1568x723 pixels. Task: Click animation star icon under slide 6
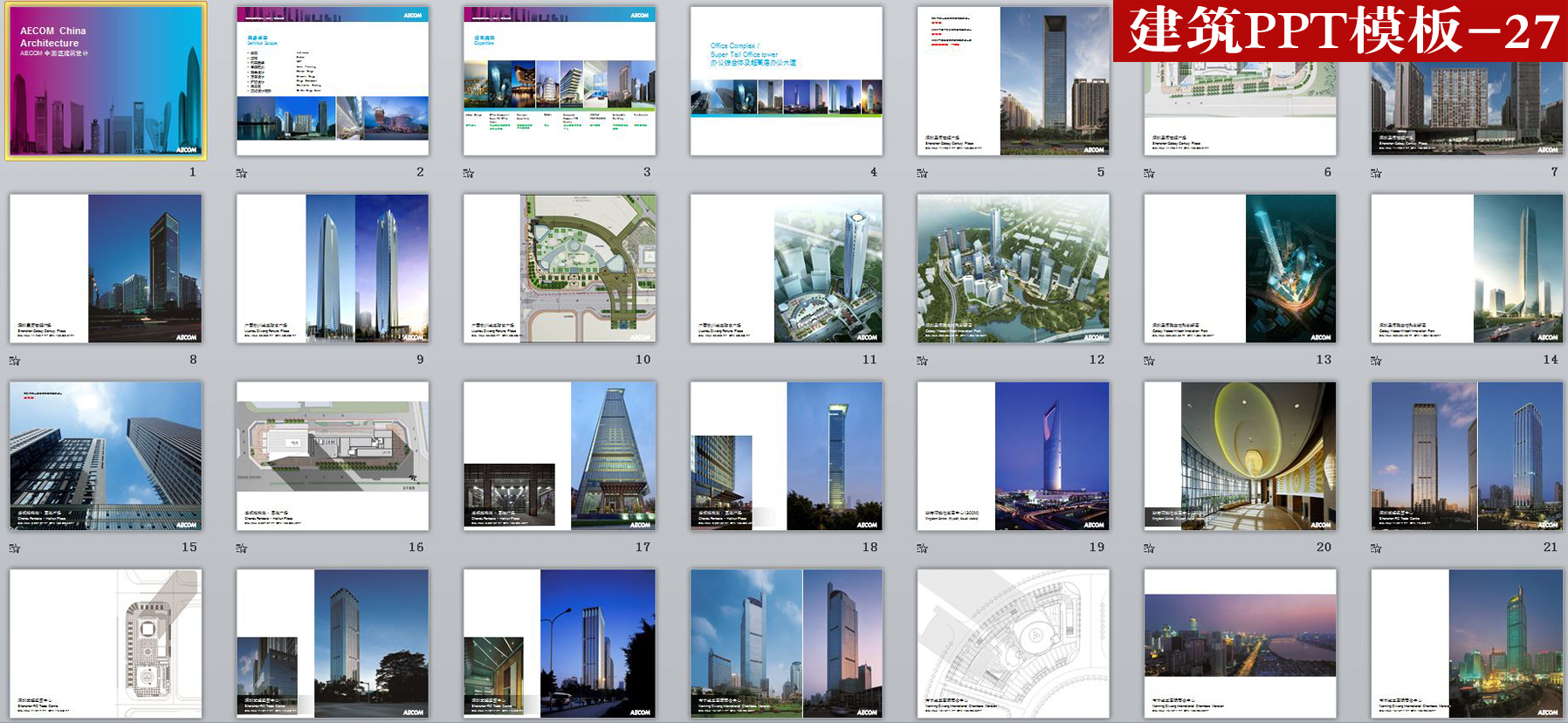(x=1150, y=173)
